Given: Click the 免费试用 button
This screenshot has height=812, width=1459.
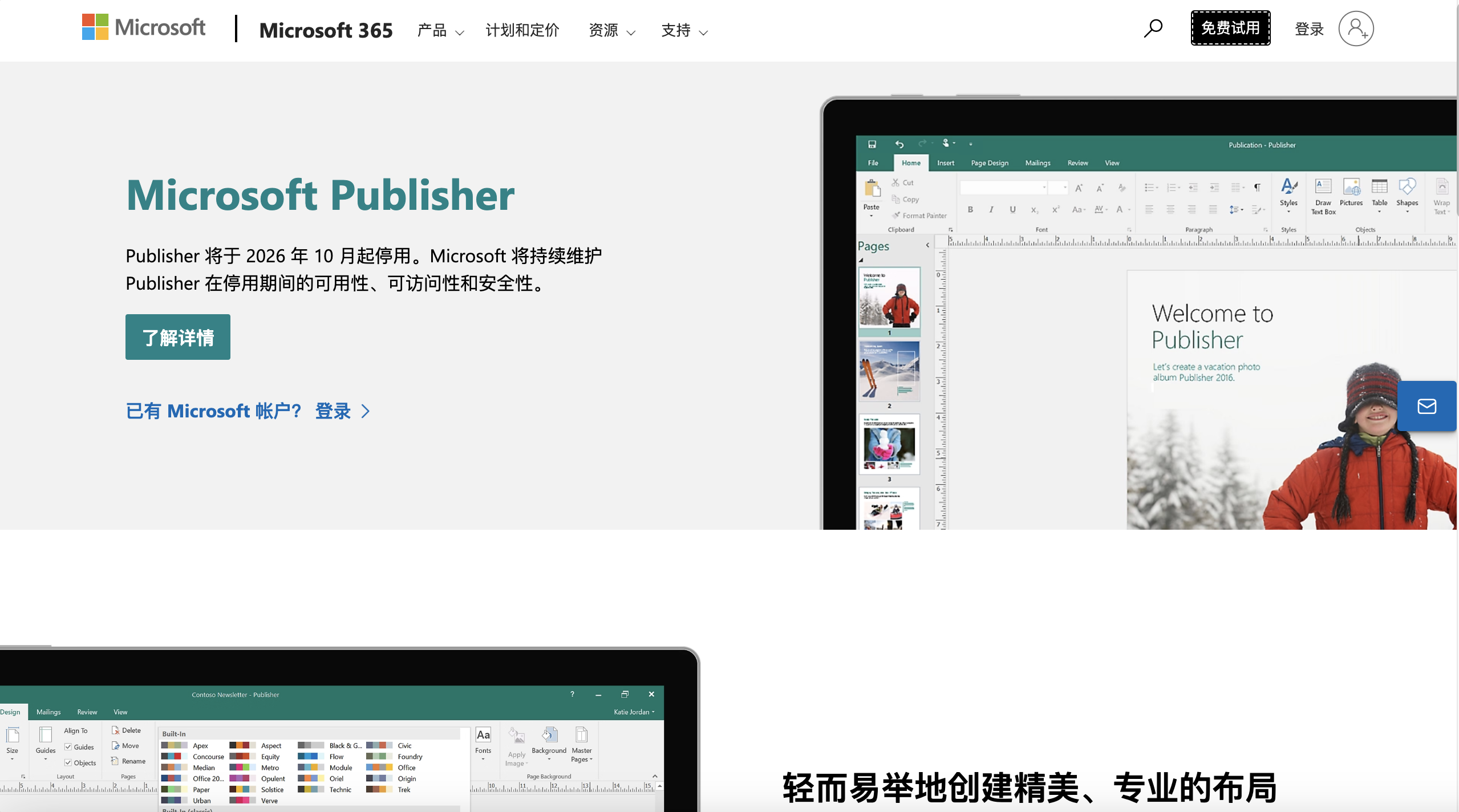Looking at the screenshot, I should [1230, 28].
